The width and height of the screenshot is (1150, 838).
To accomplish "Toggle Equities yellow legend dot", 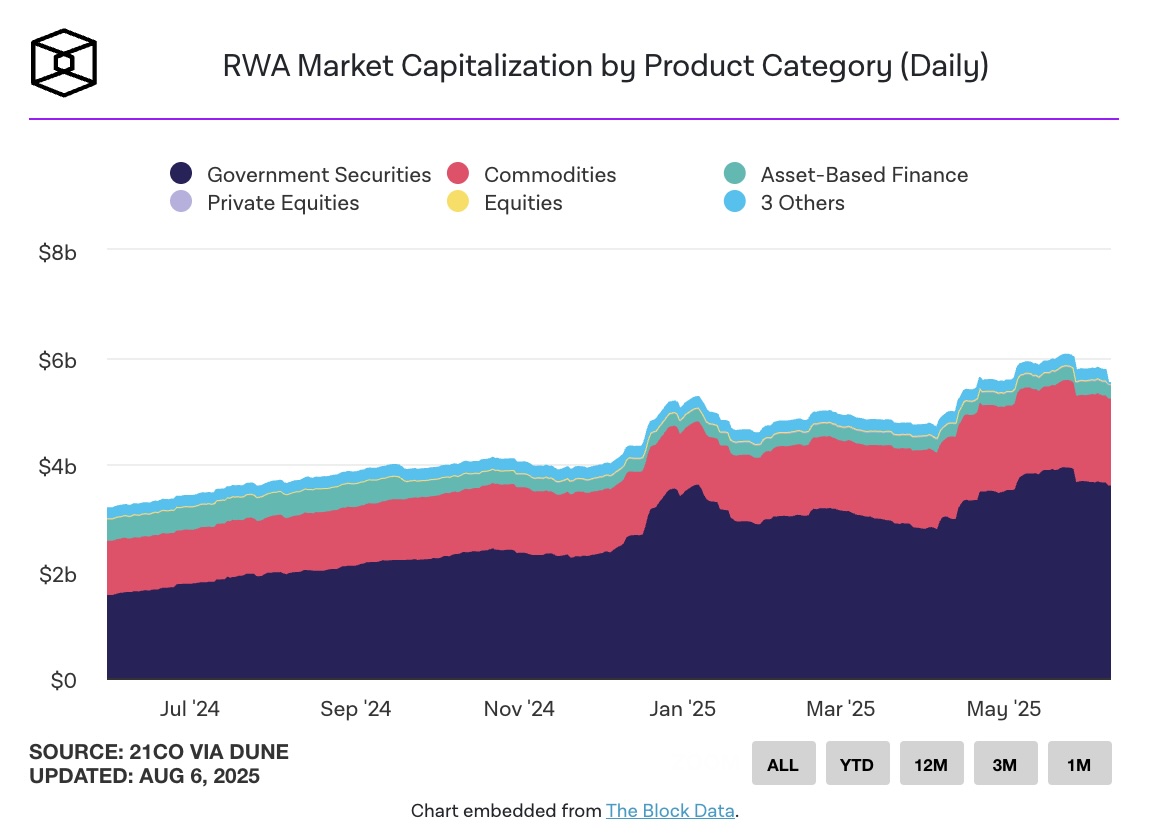I will [458, 202].
